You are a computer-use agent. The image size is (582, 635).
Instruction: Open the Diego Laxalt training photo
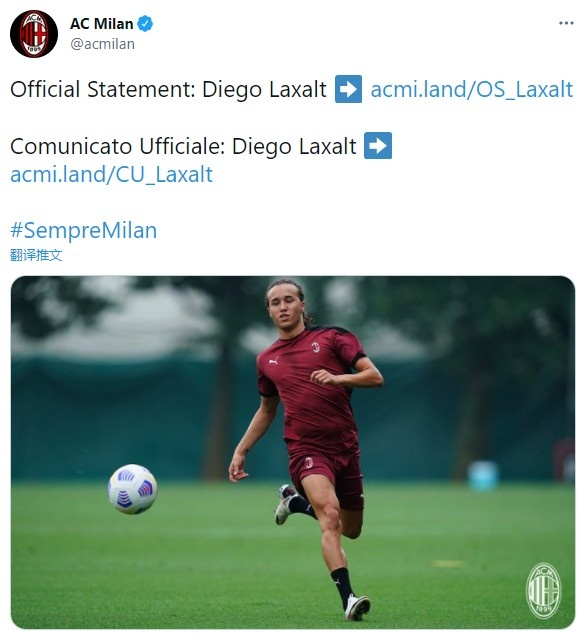tap(292, 452)
